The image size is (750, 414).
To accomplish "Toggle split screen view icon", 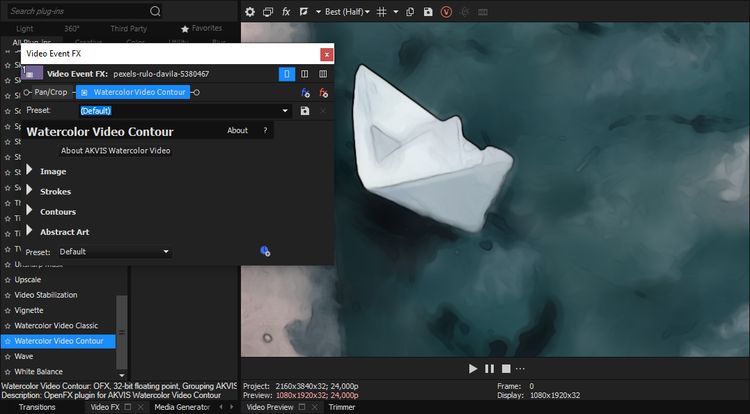I will pos(303,12).
